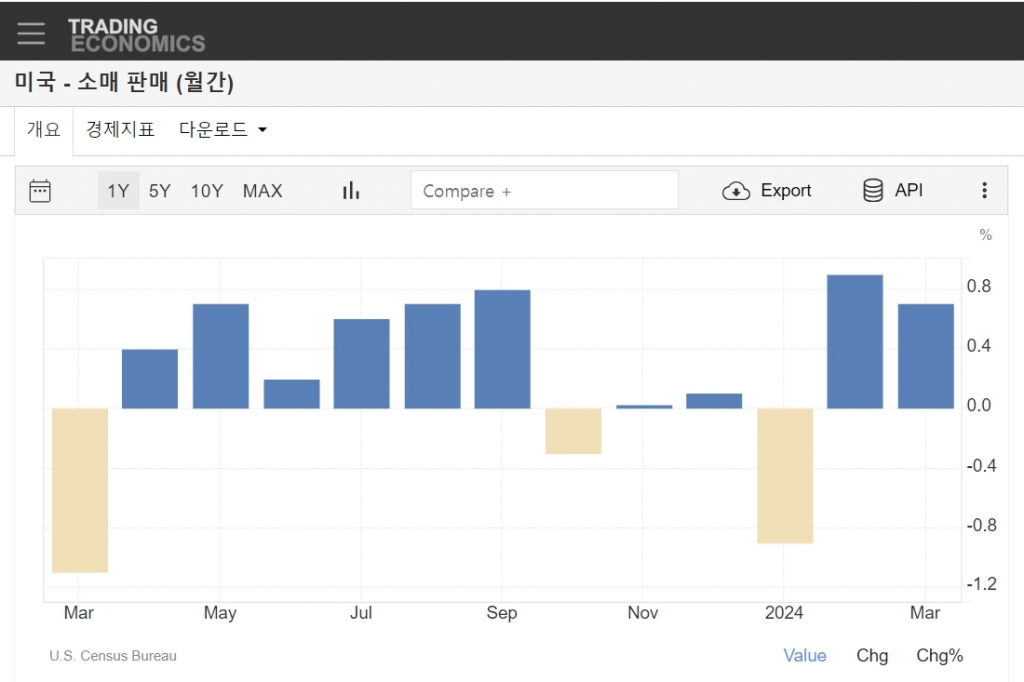Screen dimensions: 1024x682
Task: Switch chart to 5Y range
Action: pos(160,191)
